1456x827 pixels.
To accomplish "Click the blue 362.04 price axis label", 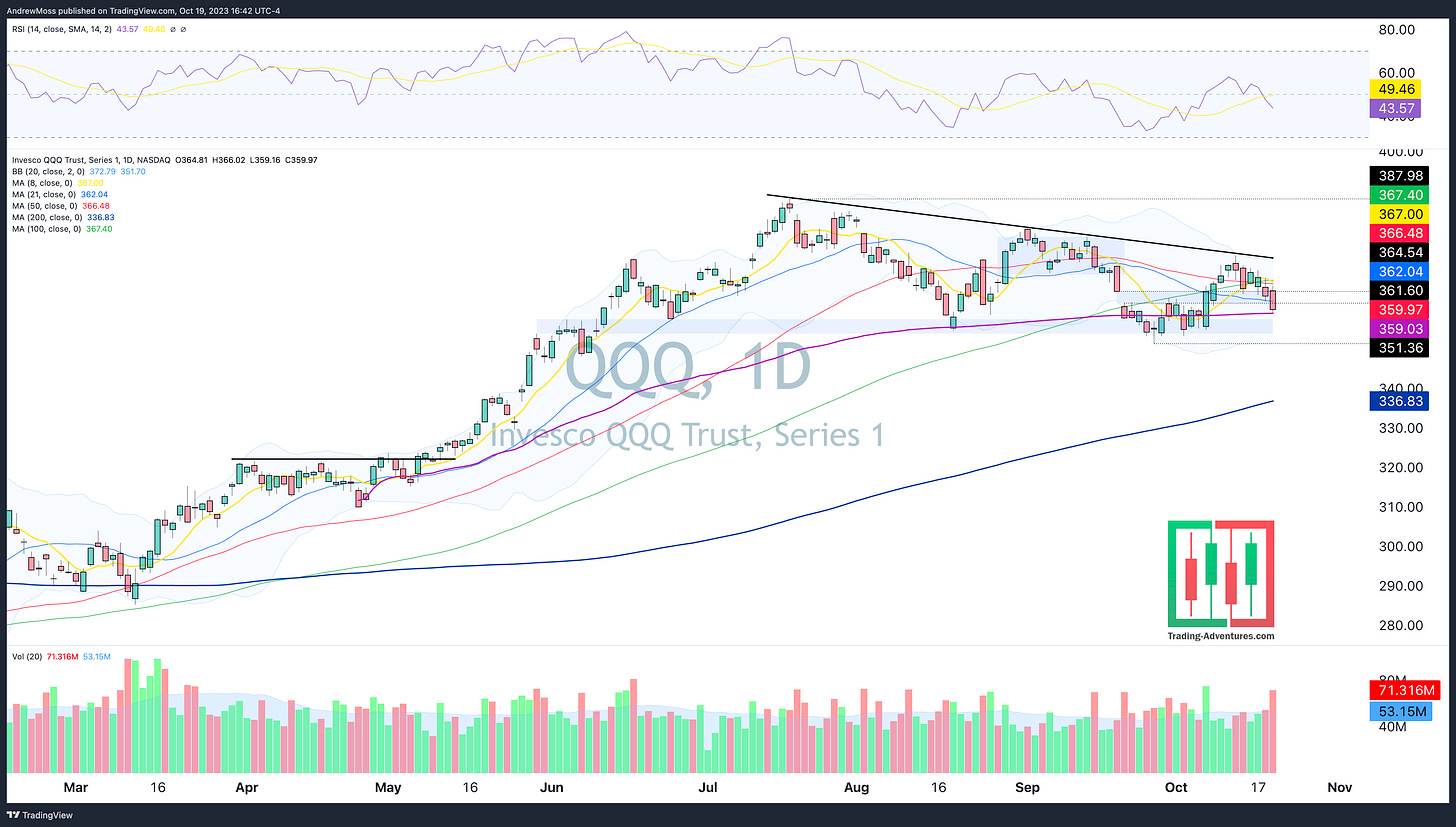I will 1397,271.
